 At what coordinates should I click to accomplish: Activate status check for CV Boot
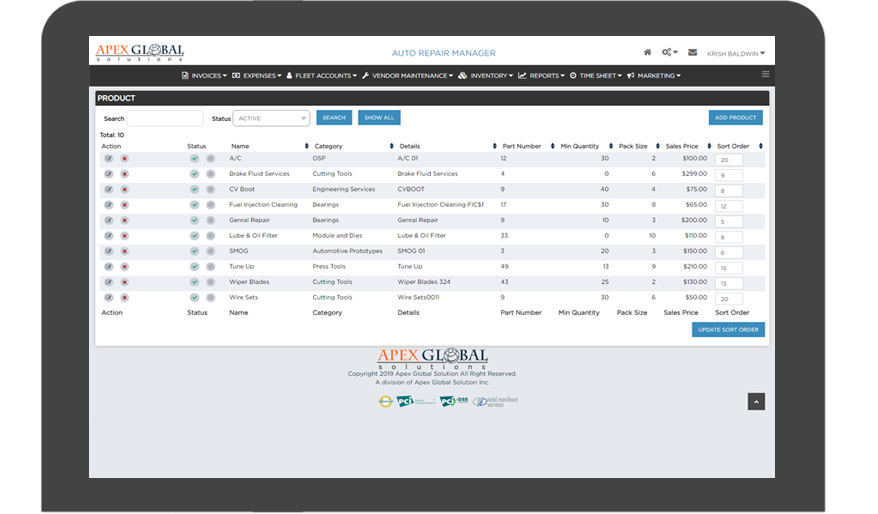(x=195, y=189)
